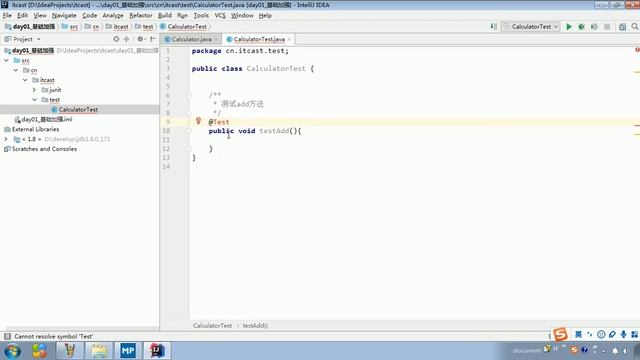The image size is (640, 360).
Task: Click the @Test annotation in the editor
Action: pyautogui.click(x=219, y=122)
